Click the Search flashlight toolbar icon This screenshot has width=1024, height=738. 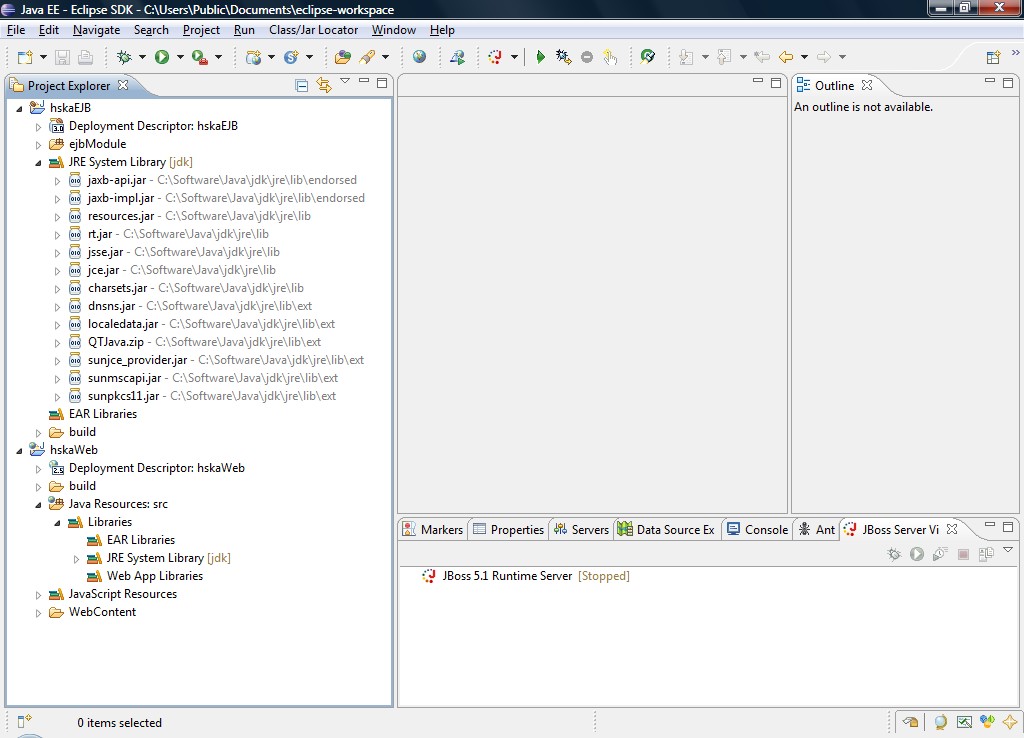pos(367,57)
